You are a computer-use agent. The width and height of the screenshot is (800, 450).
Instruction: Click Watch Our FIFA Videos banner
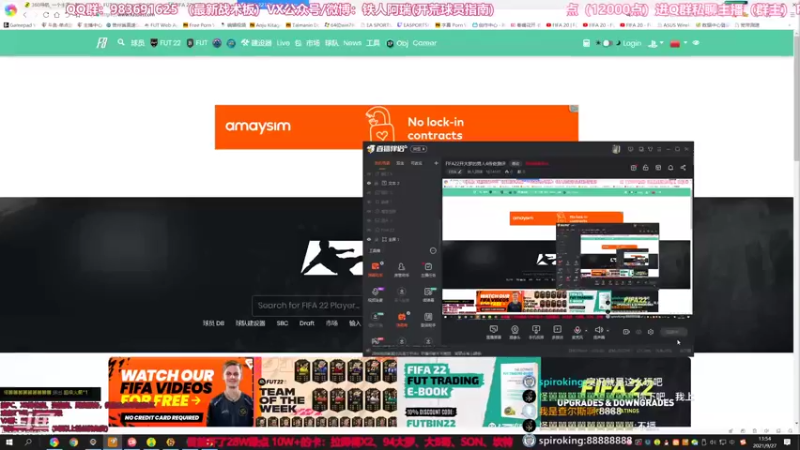(181, 392)
